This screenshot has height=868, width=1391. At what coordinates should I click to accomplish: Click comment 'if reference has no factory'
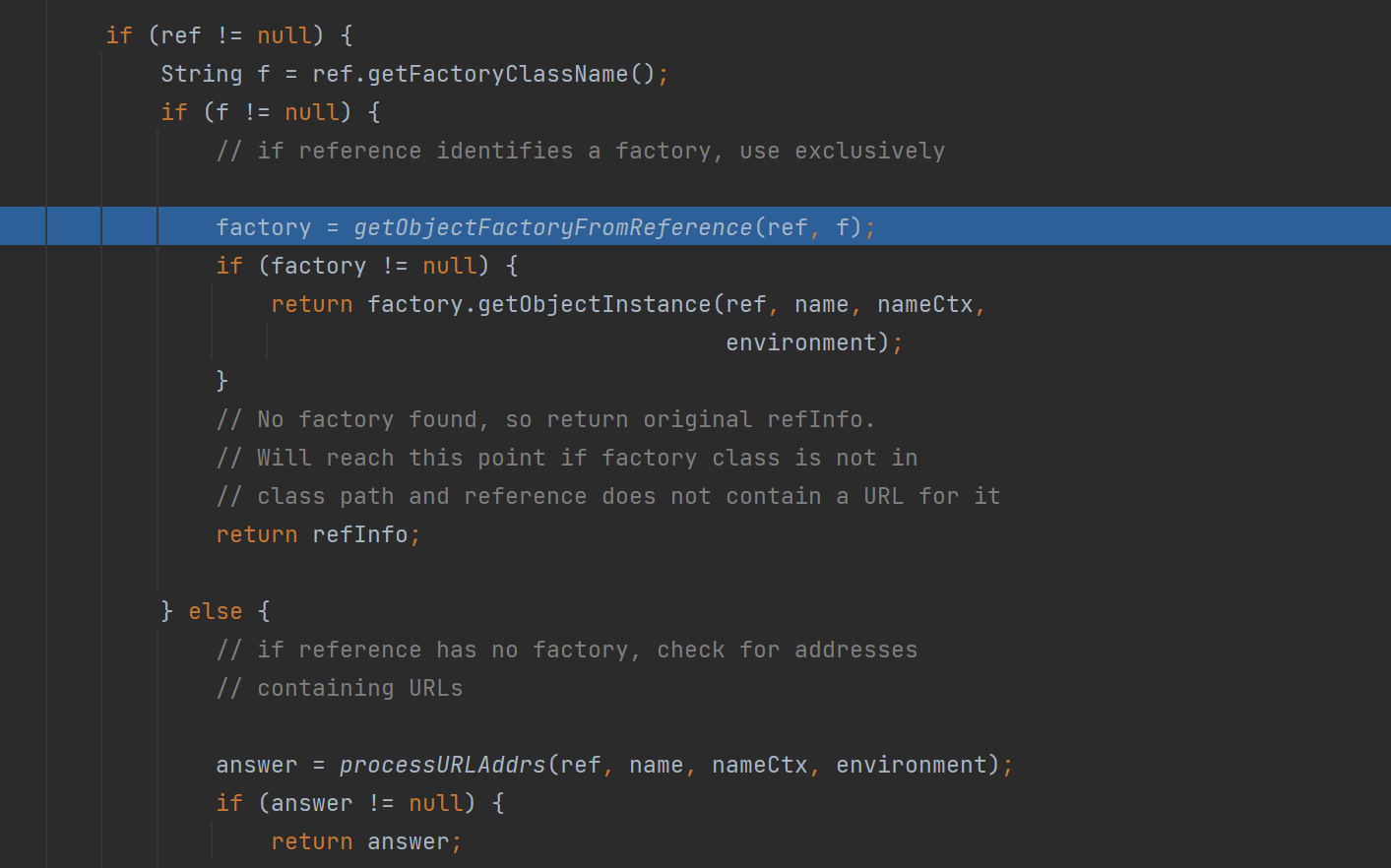click(x=566, y=650)
